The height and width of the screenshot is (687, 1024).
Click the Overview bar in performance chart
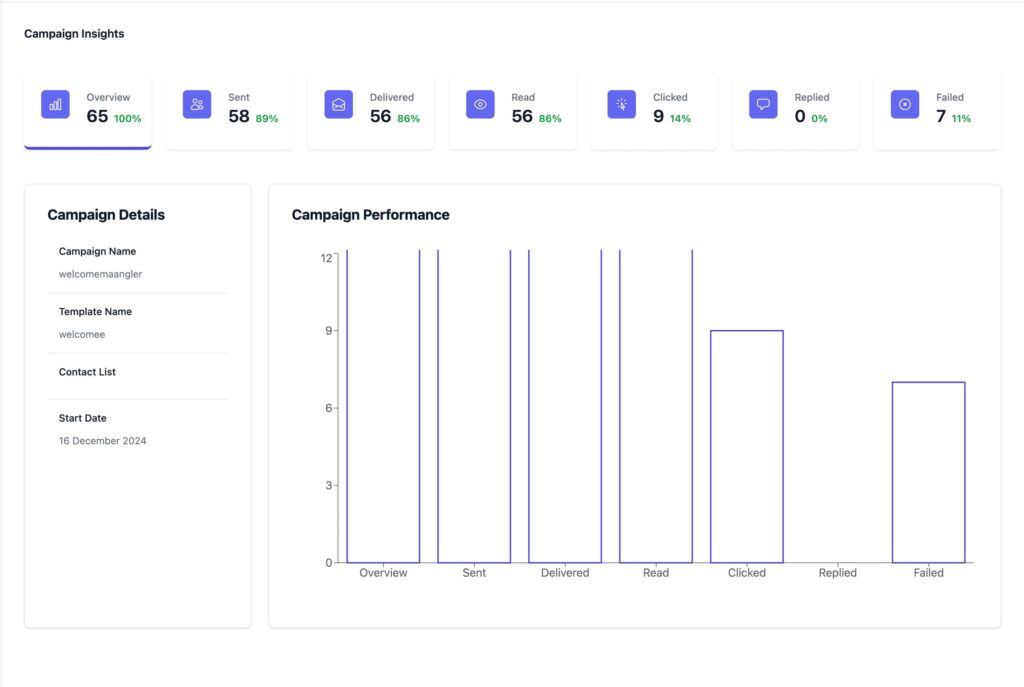pyautogui.click(x=383, y=406)
